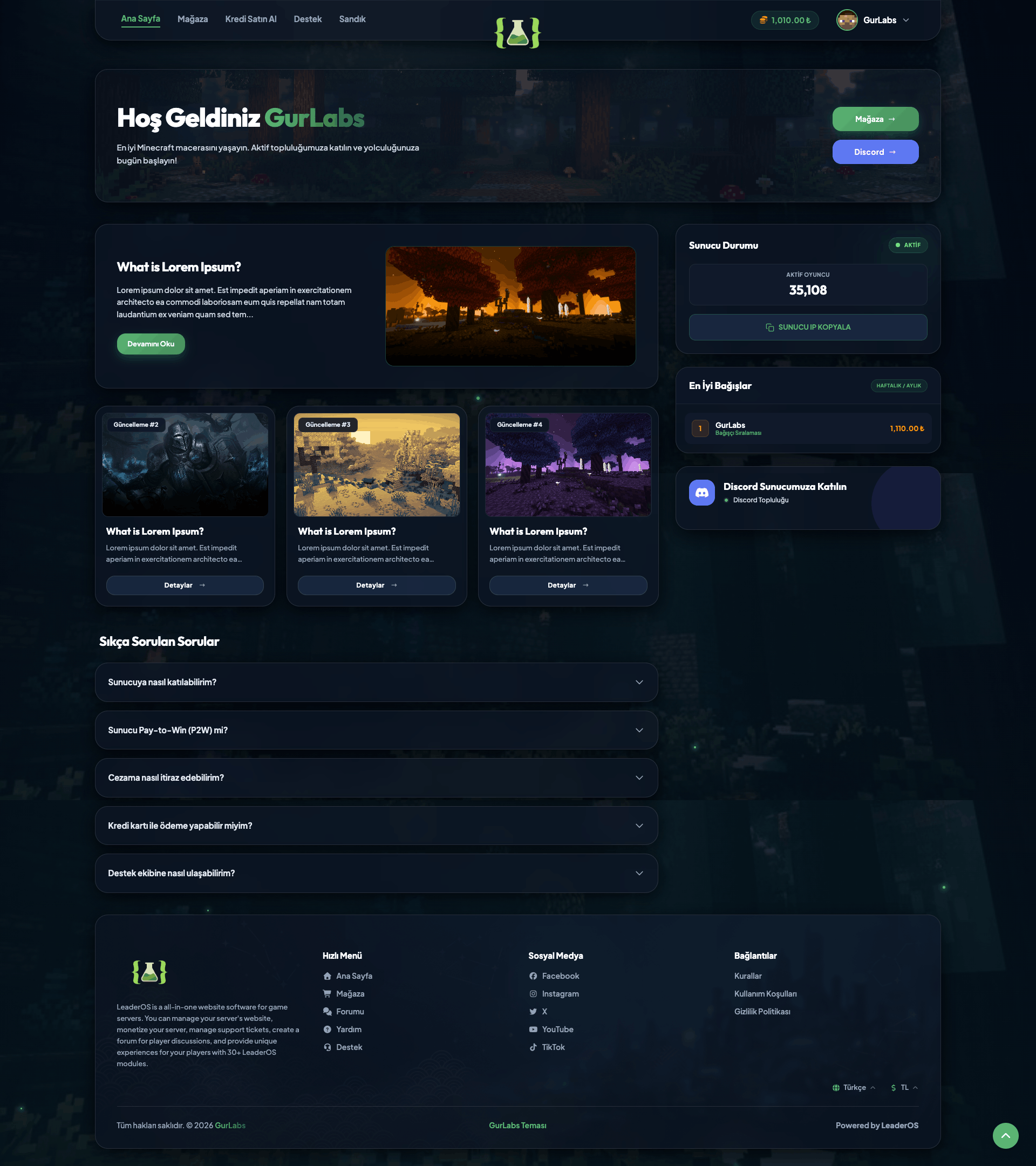
Task: Go to Ana Sayfa in the top nav
Action: [140, 19]
